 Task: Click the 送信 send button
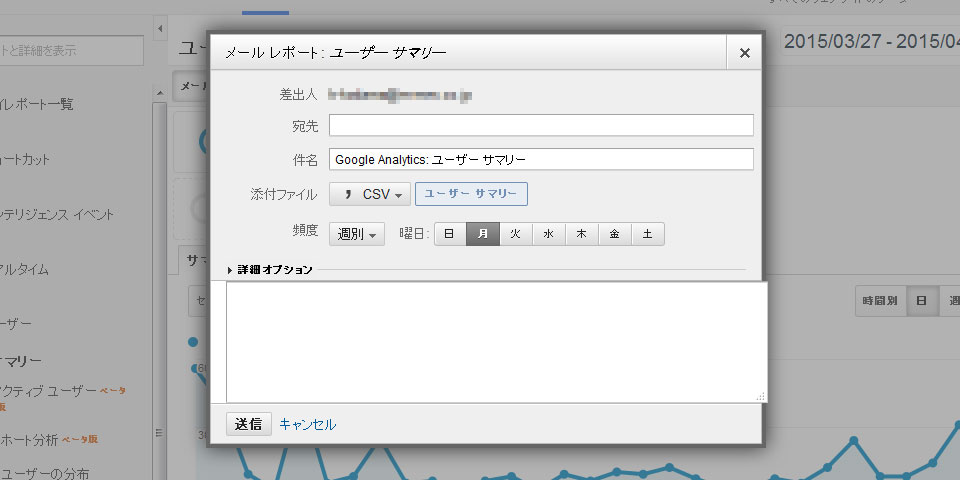249,424
